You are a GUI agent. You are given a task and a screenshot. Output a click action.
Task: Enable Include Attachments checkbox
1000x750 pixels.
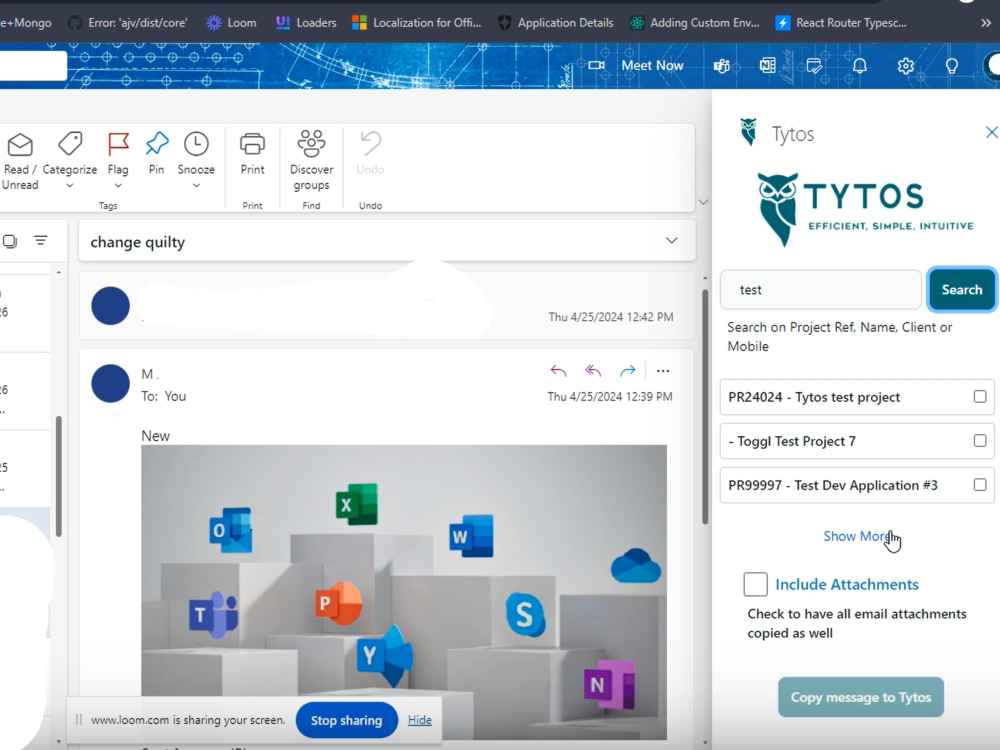tap(755, 584)
